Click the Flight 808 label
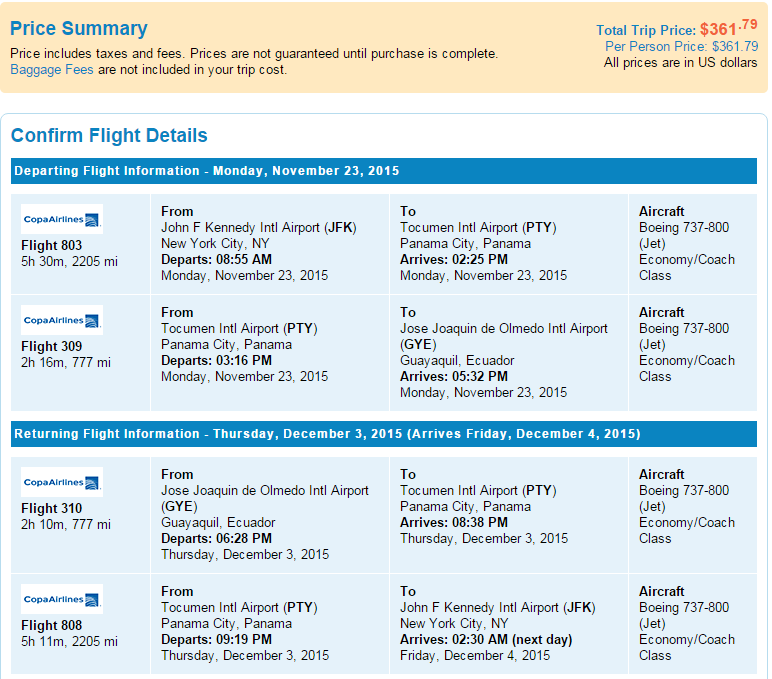The height and width of the screenshot is (679, 772). [52, 625]
